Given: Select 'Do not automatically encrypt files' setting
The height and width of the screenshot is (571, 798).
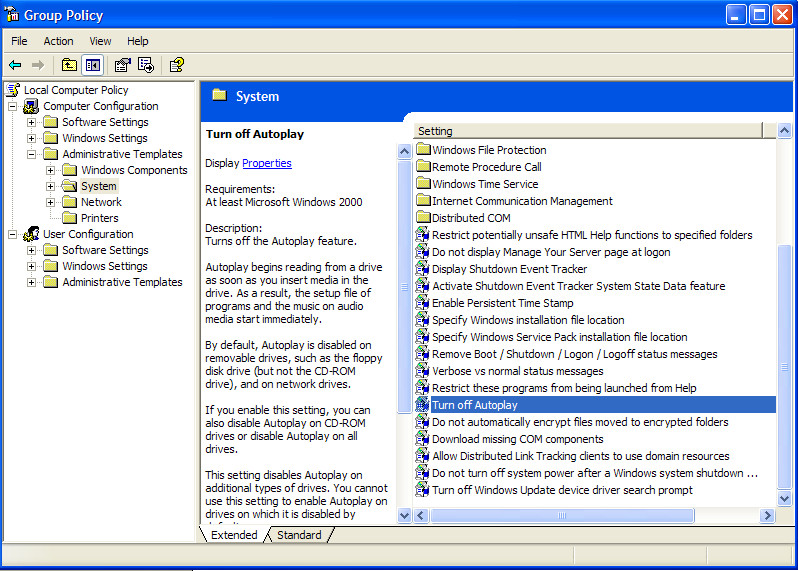Looking at the screenshot, I should 580,422.
